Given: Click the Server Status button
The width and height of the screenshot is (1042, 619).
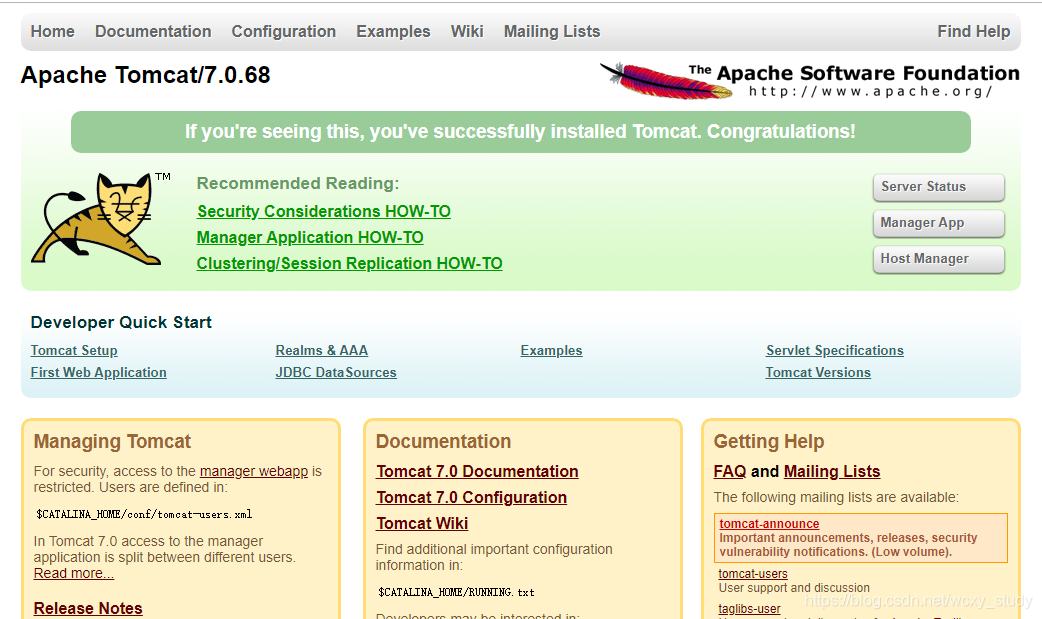Looking at the screenshot, I should click(x=938, y=187).
